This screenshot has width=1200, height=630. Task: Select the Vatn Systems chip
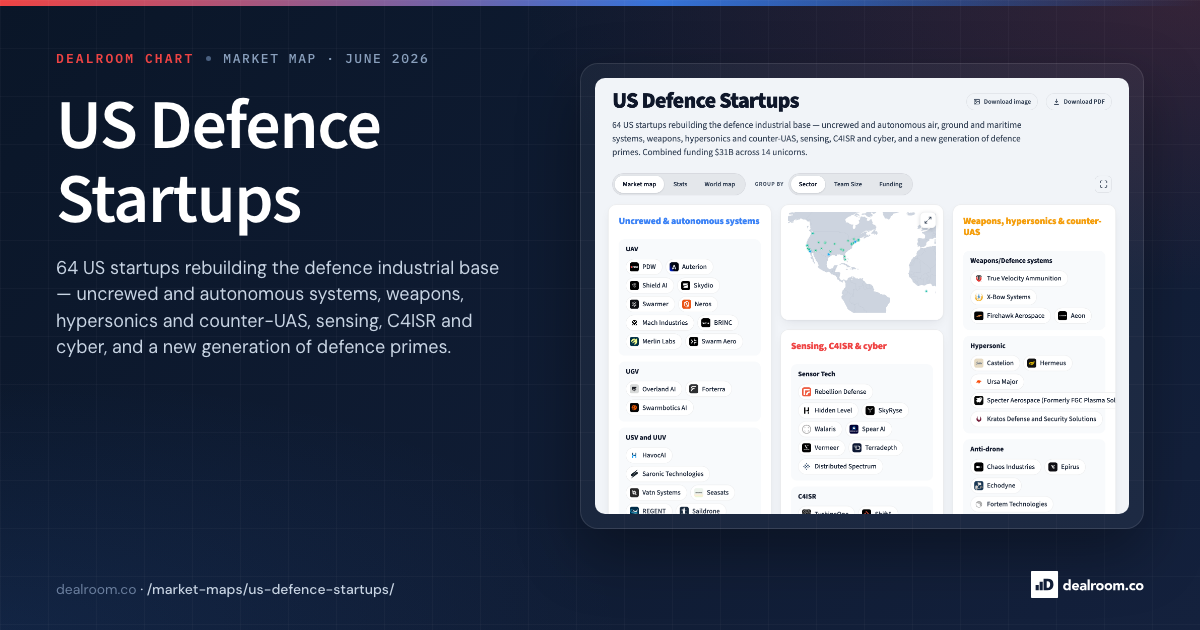click(x=656, y=492)
